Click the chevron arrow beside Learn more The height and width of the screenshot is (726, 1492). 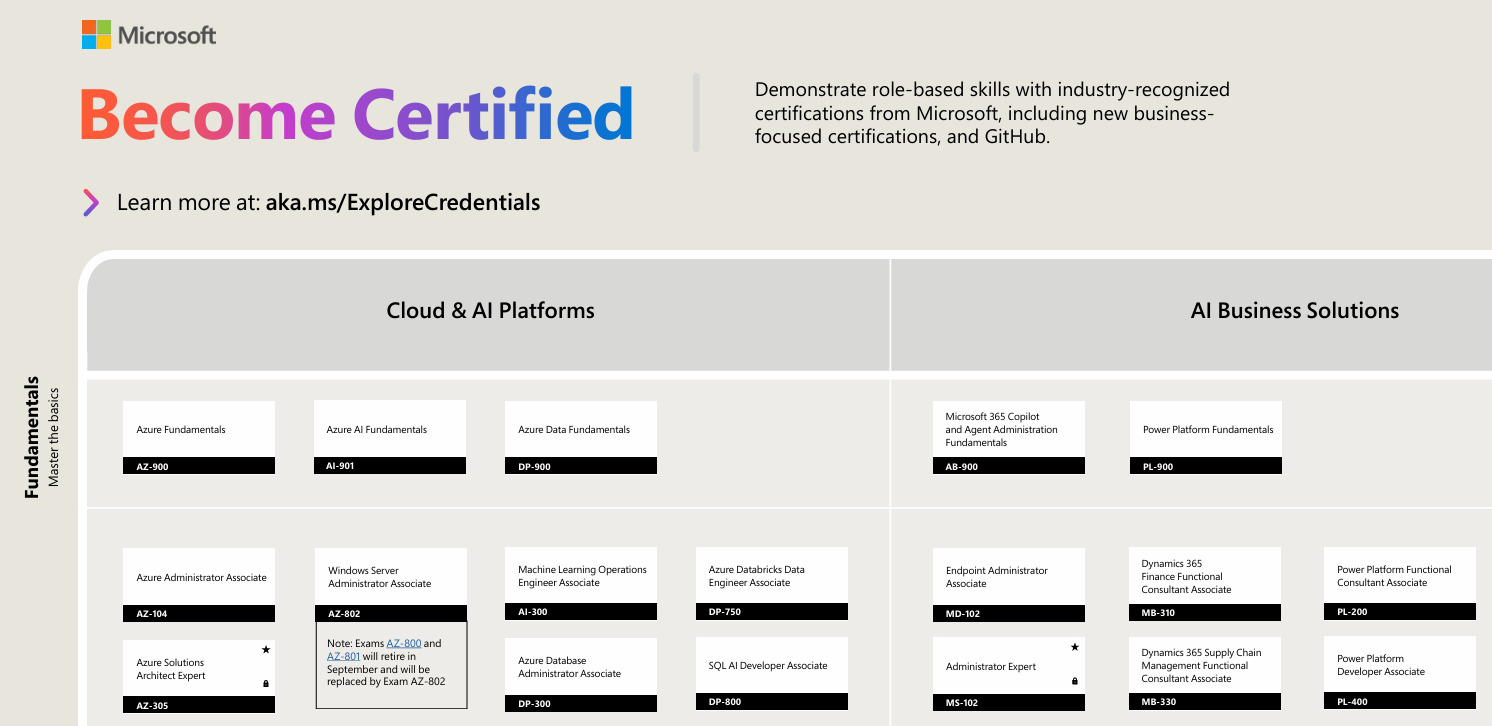click(x=91, y=203)
